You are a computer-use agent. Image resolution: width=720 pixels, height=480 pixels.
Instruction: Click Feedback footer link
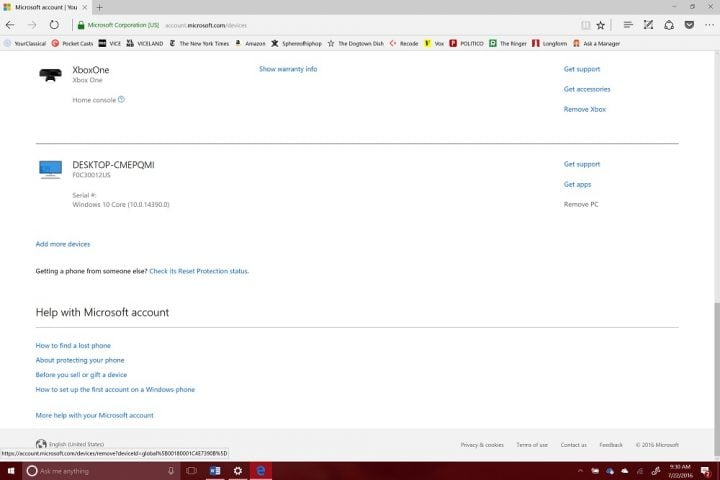tap(611, 445)
